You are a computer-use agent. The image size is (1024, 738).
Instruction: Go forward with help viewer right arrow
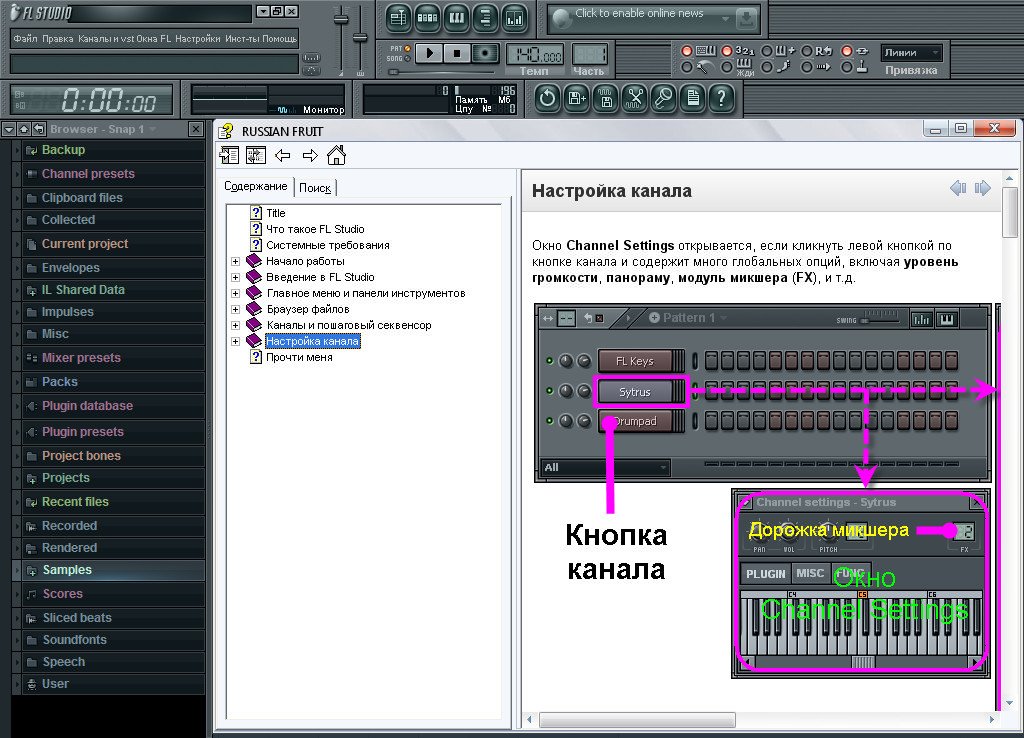[310, 155]
